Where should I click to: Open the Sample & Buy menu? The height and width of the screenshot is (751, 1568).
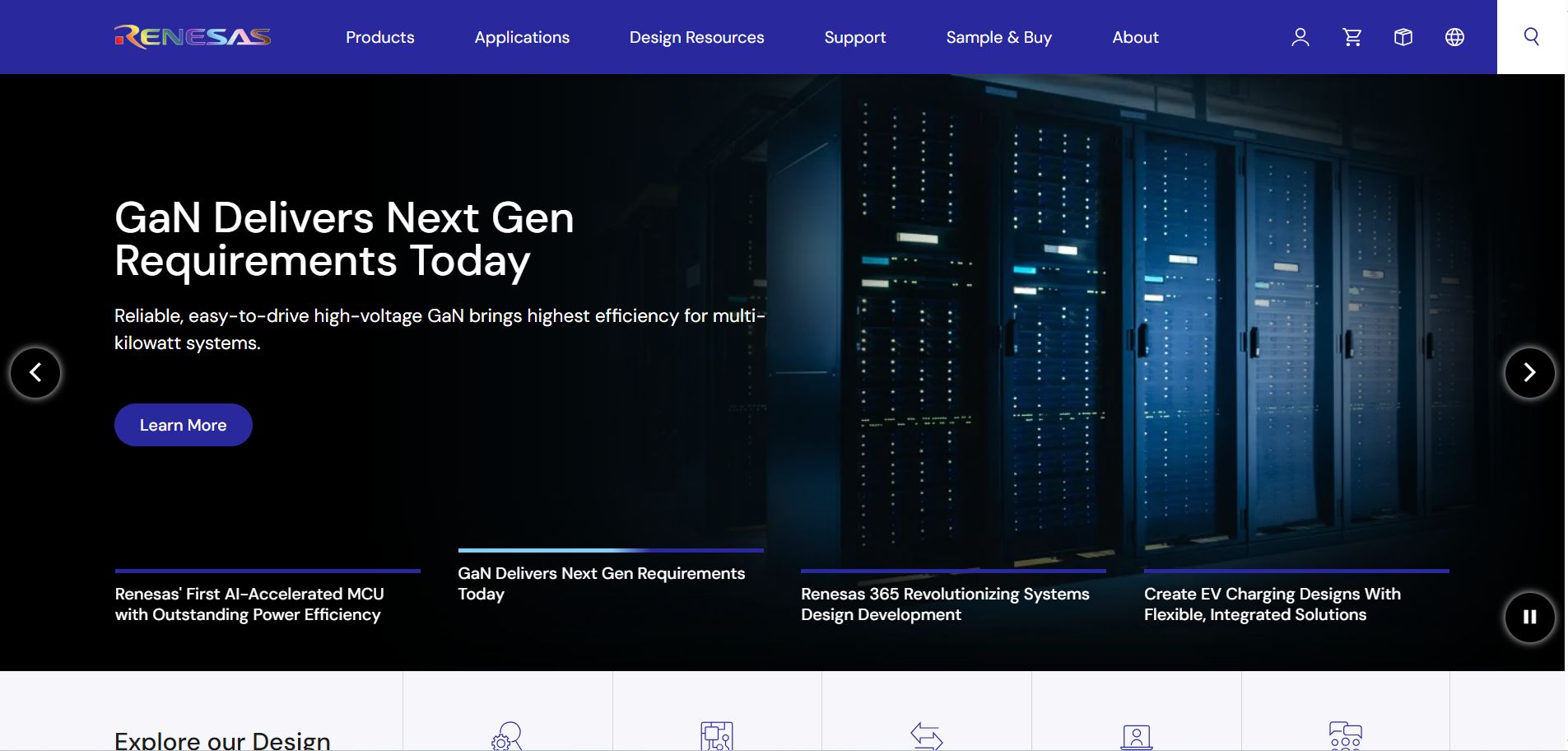998,37
